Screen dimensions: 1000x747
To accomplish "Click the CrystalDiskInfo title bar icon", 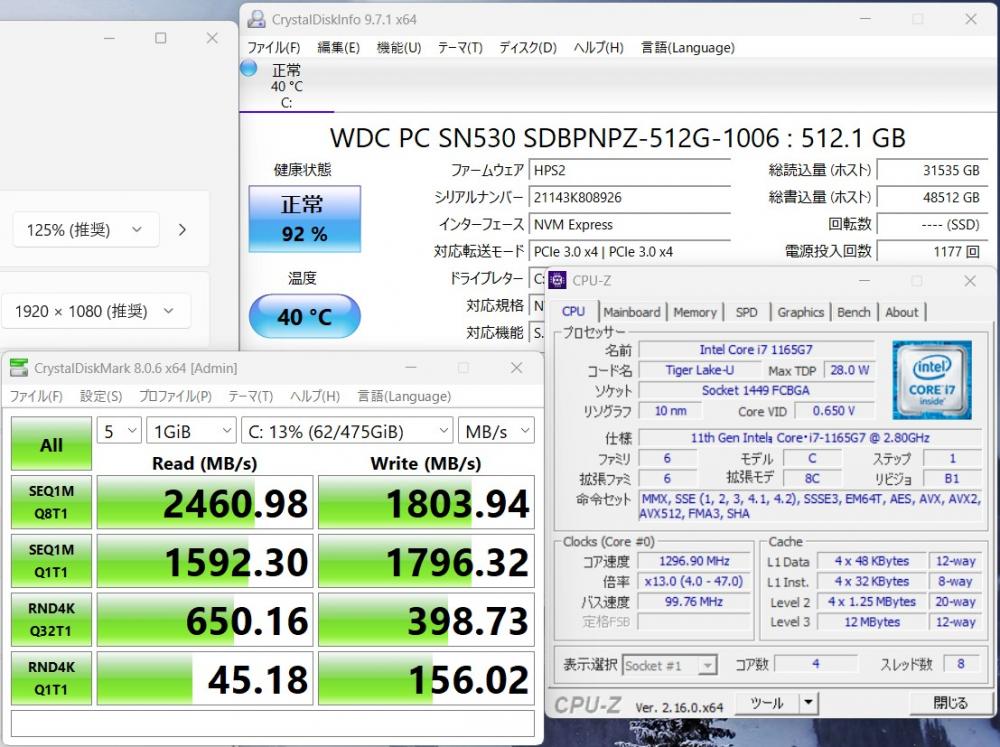I will [x=256, y=19].
